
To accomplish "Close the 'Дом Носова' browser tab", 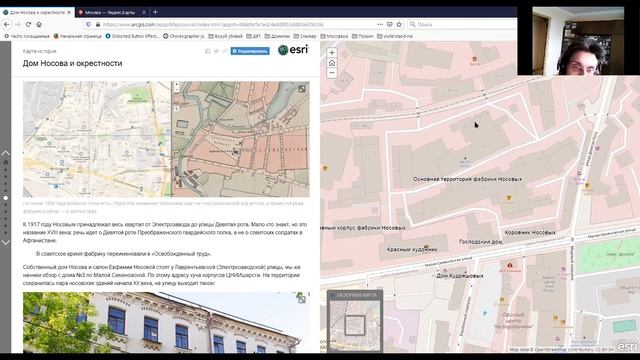I will coord(69,13).
